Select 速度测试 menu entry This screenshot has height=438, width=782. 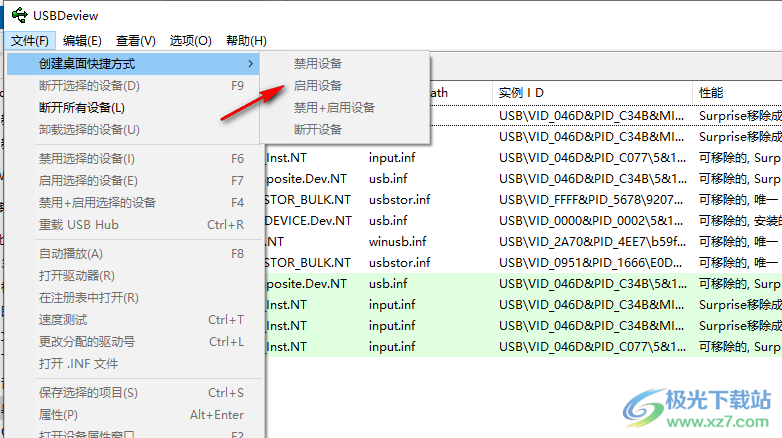[133, 320]
